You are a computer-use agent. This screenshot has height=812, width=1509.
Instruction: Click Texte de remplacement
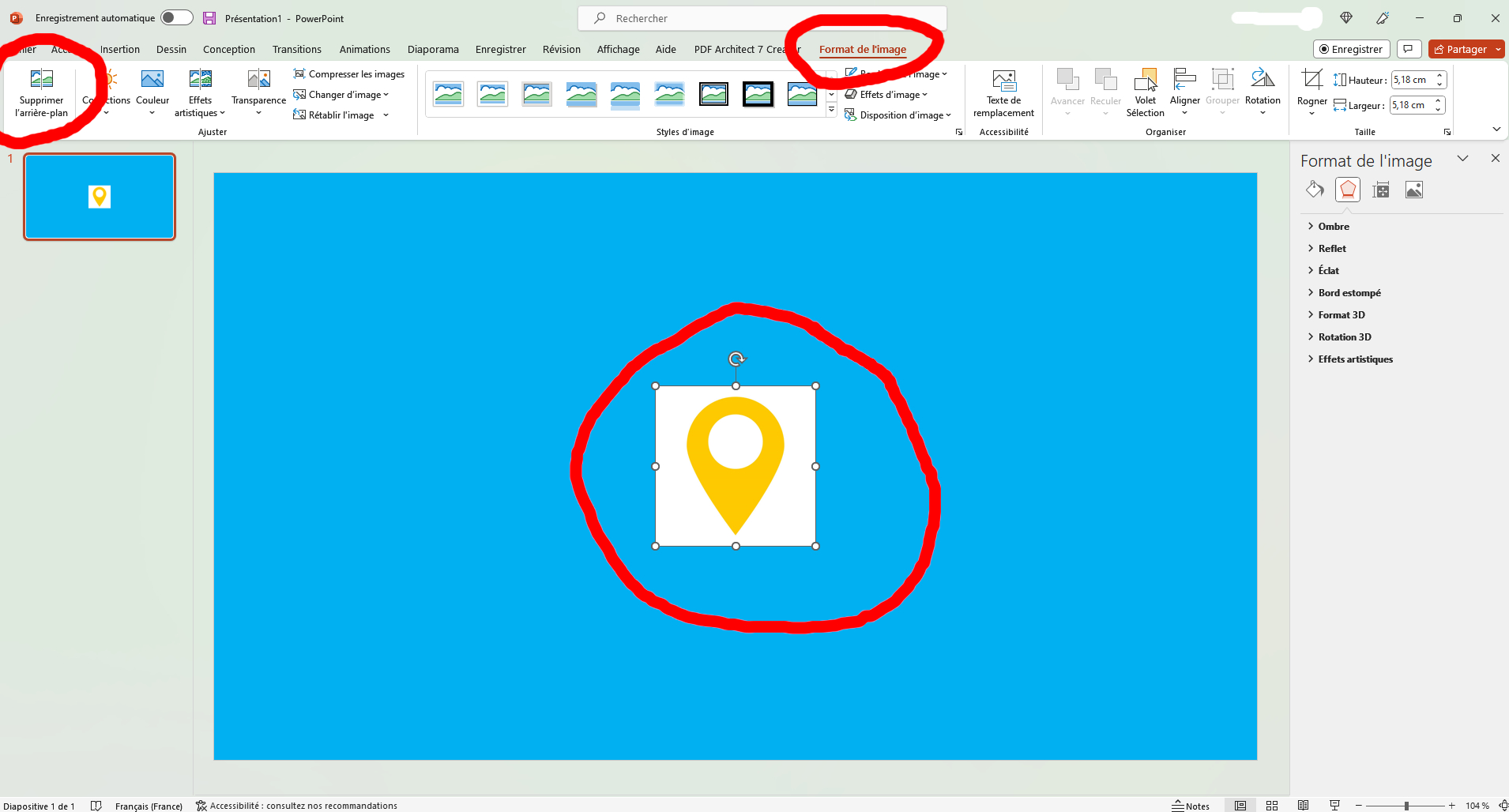(x=1003, y=92)
